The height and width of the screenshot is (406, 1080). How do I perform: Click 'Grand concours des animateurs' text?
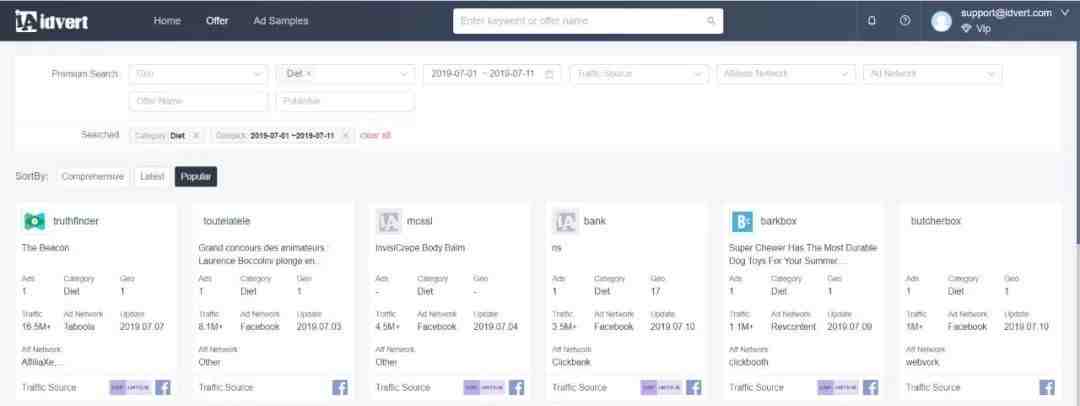[261, 248]
